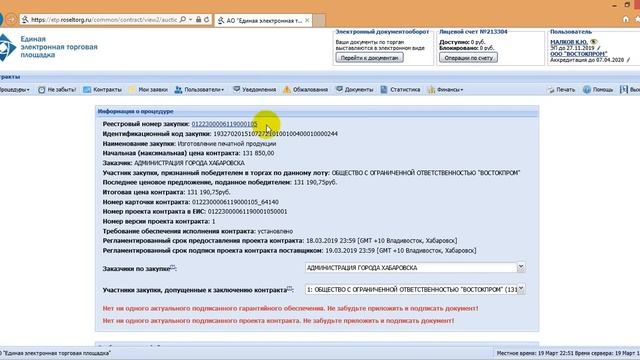
Task: Select the 'АО Единая электронная т...' browser tab
Action: pos(263,20)
